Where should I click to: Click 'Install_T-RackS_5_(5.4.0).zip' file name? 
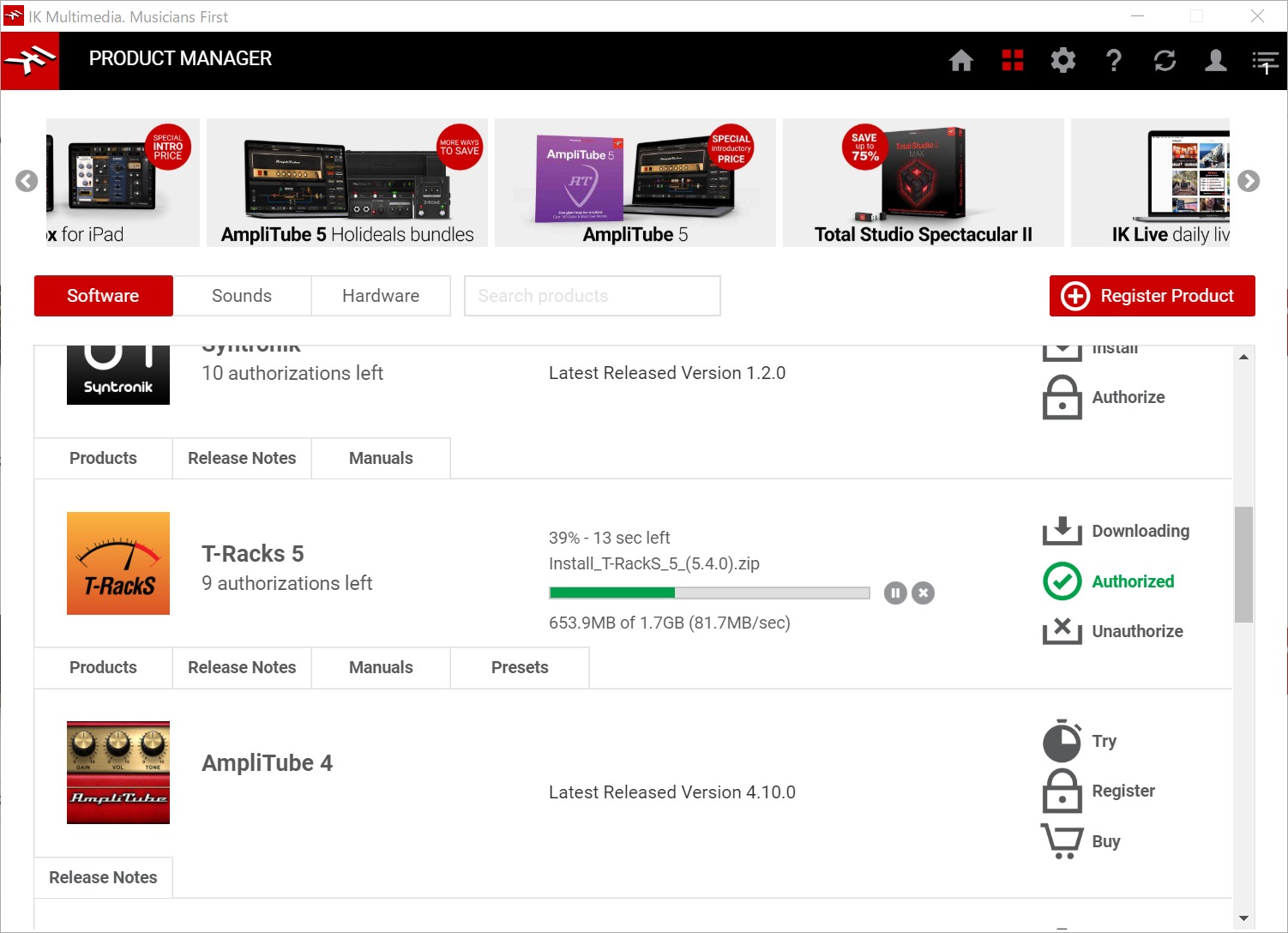[654, 563]
